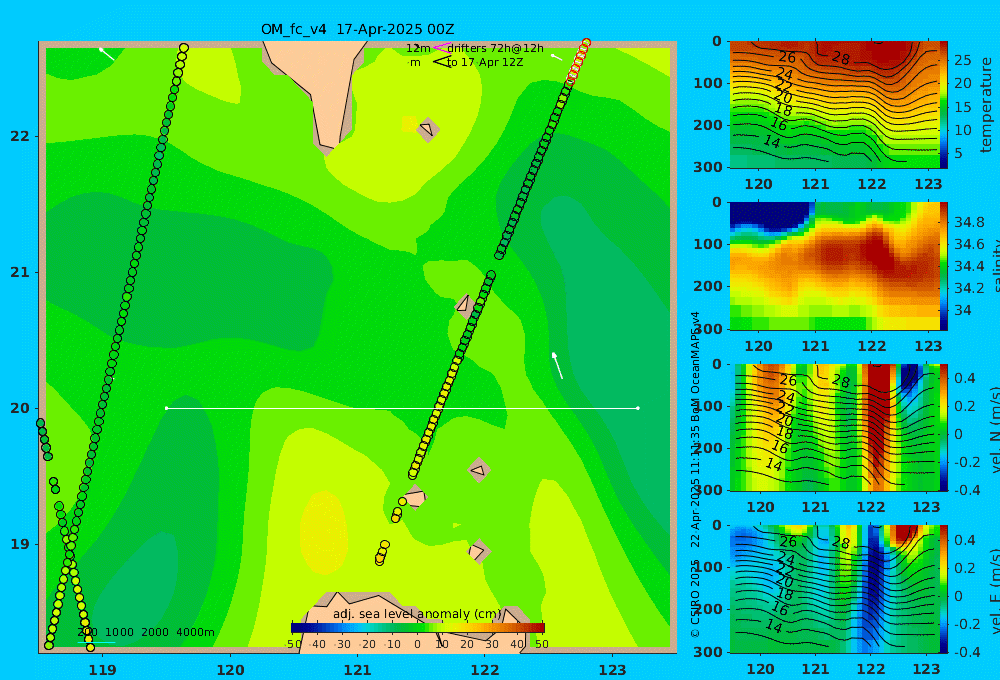
Task: Click the 'drifters 72h@12h' legend text
Action: coord(496,48)
